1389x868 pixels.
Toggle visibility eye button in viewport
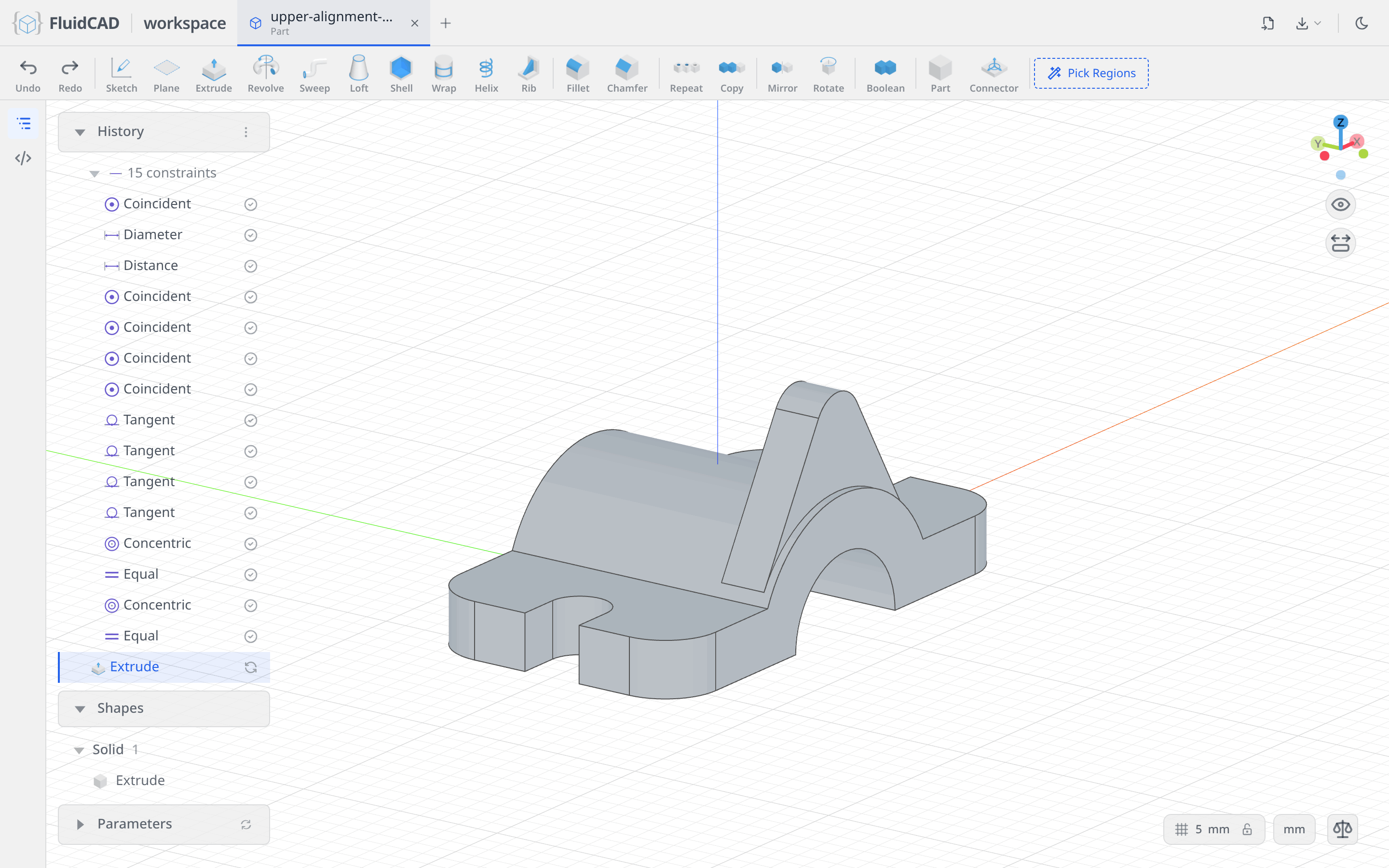click(x=1340, y=204)
